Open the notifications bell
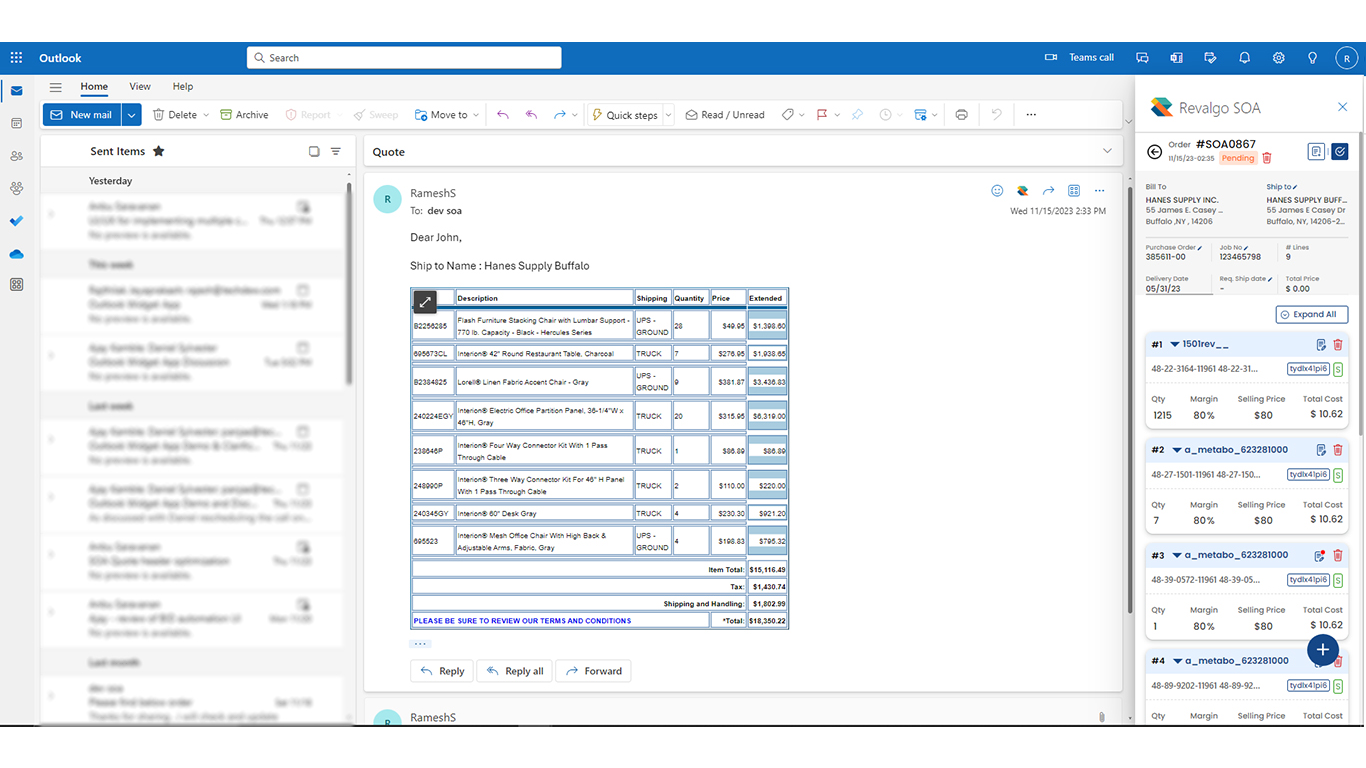 click(1244, 58)
